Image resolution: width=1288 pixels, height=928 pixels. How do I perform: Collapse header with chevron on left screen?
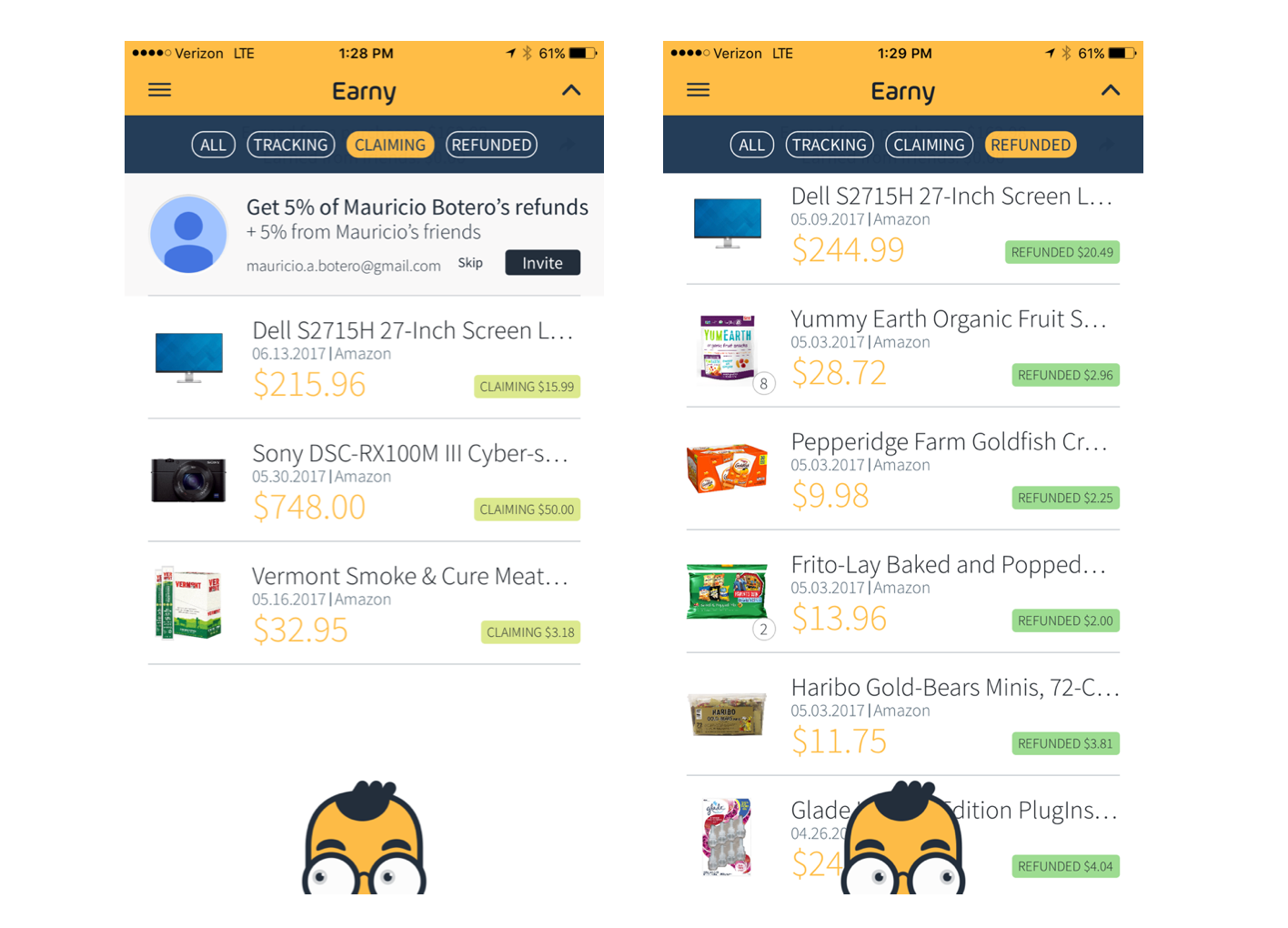click(x=571, y=90)
